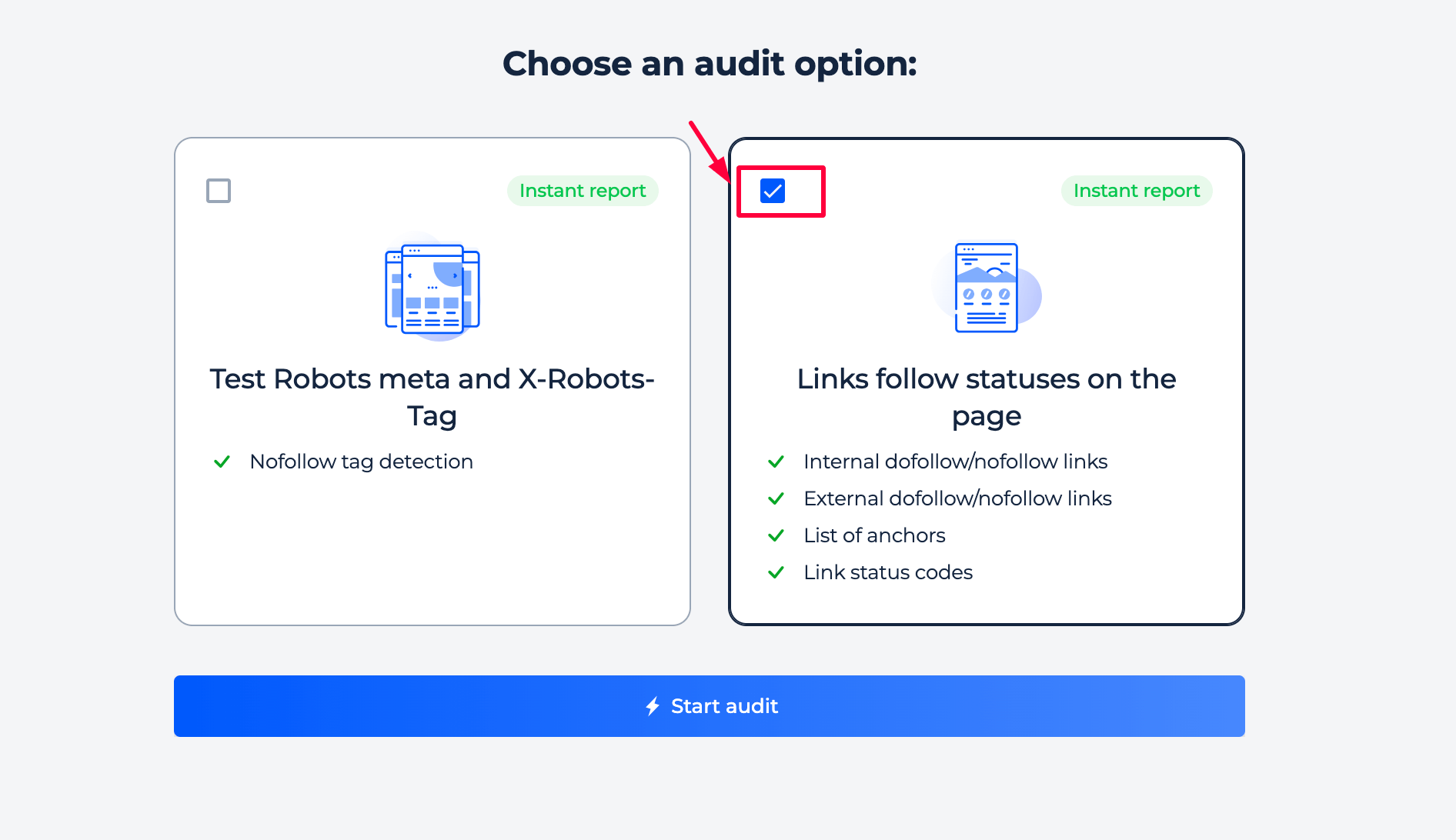This screenshot has height=840, width=1456.
Task: Click the Test Robots meta and X-Robots-Tag title
Action: point(432,397)
